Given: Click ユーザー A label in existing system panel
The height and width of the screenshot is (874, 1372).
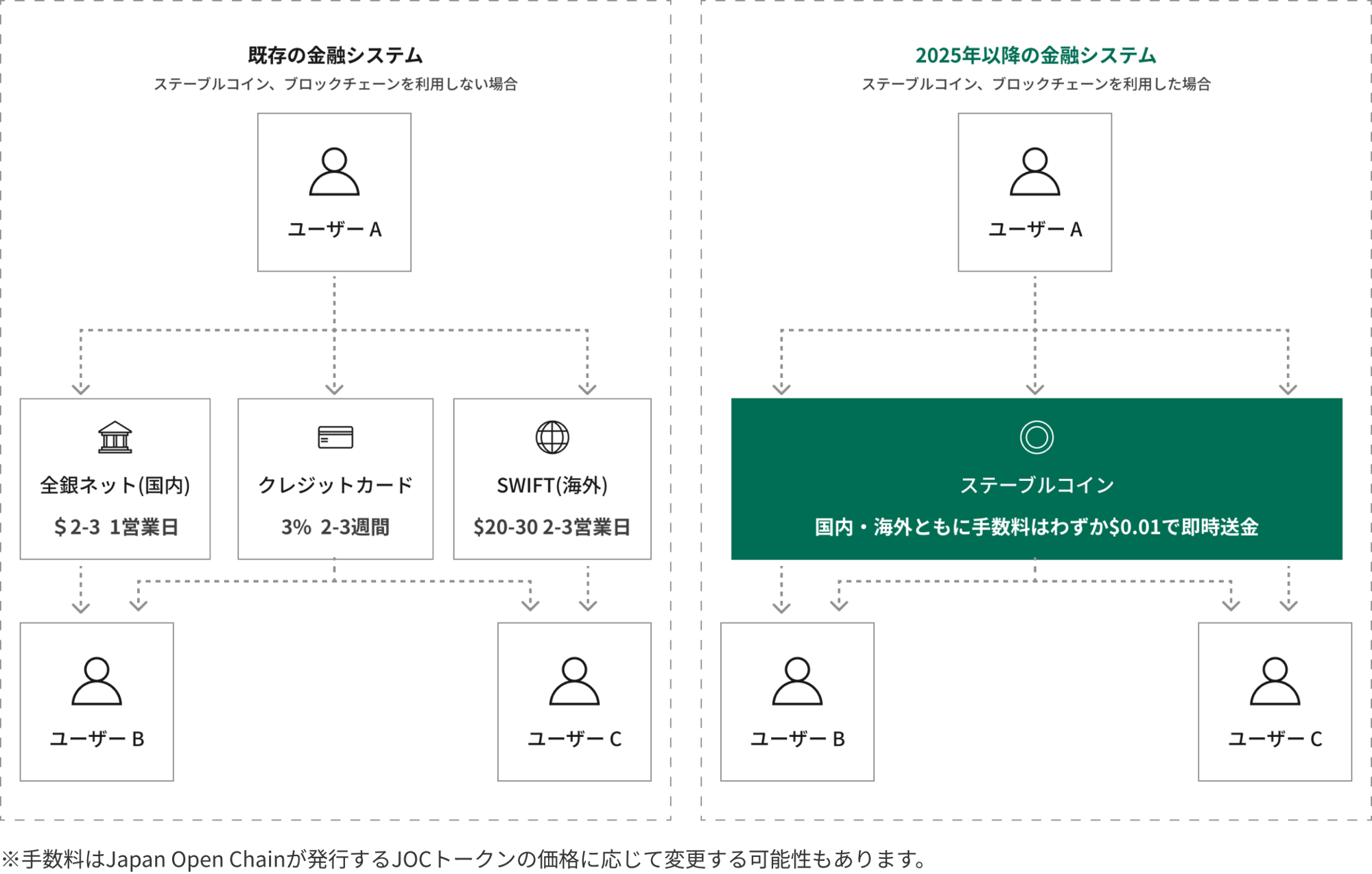Looking at the screenshot, I should 334,229.
